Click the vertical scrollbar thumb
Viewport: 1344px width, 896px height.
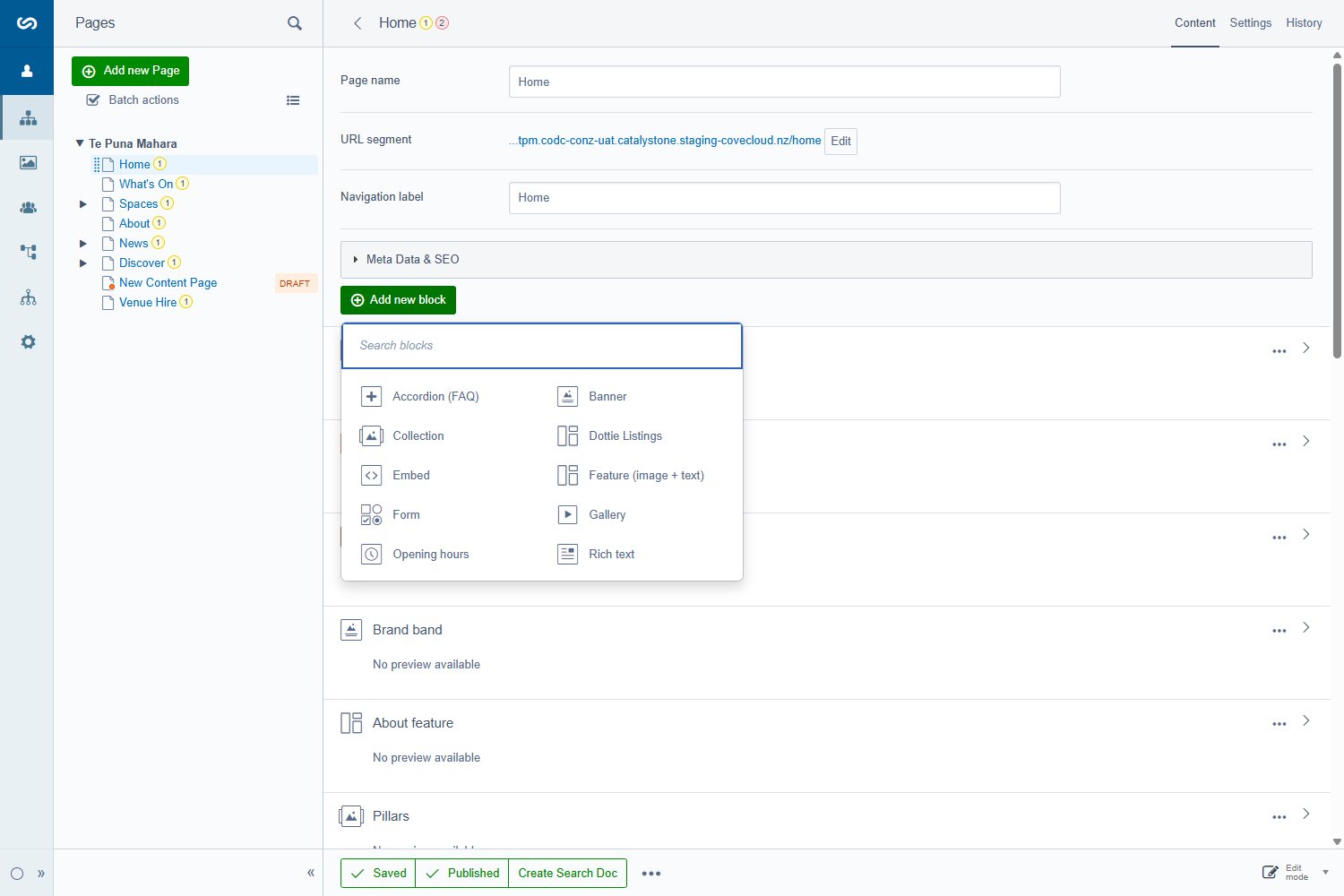pyautogui.click(x=1337, y=211)
